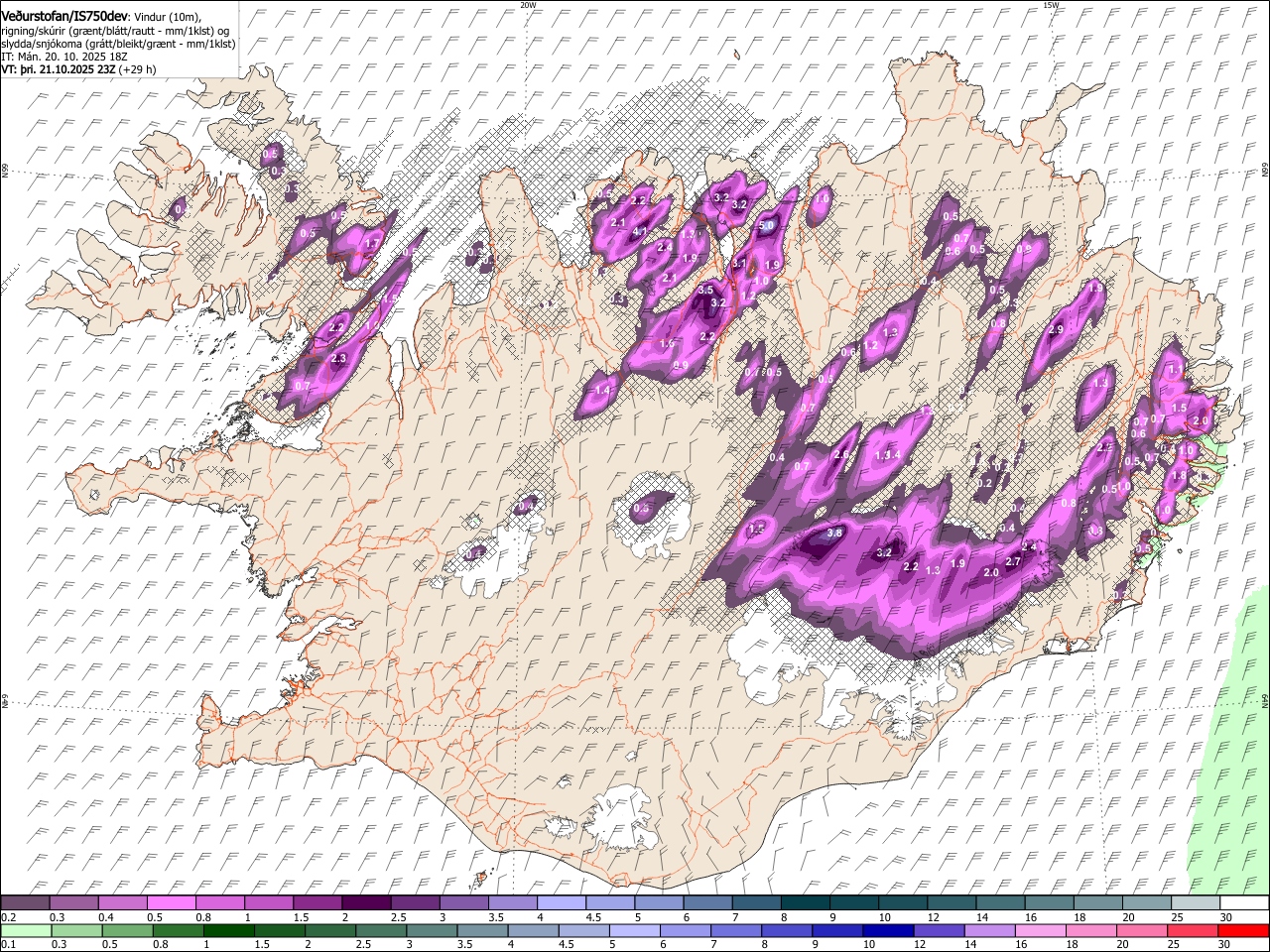
Task: Click the 2.3 snowfall value on map
Action: (x=338, y=358)
